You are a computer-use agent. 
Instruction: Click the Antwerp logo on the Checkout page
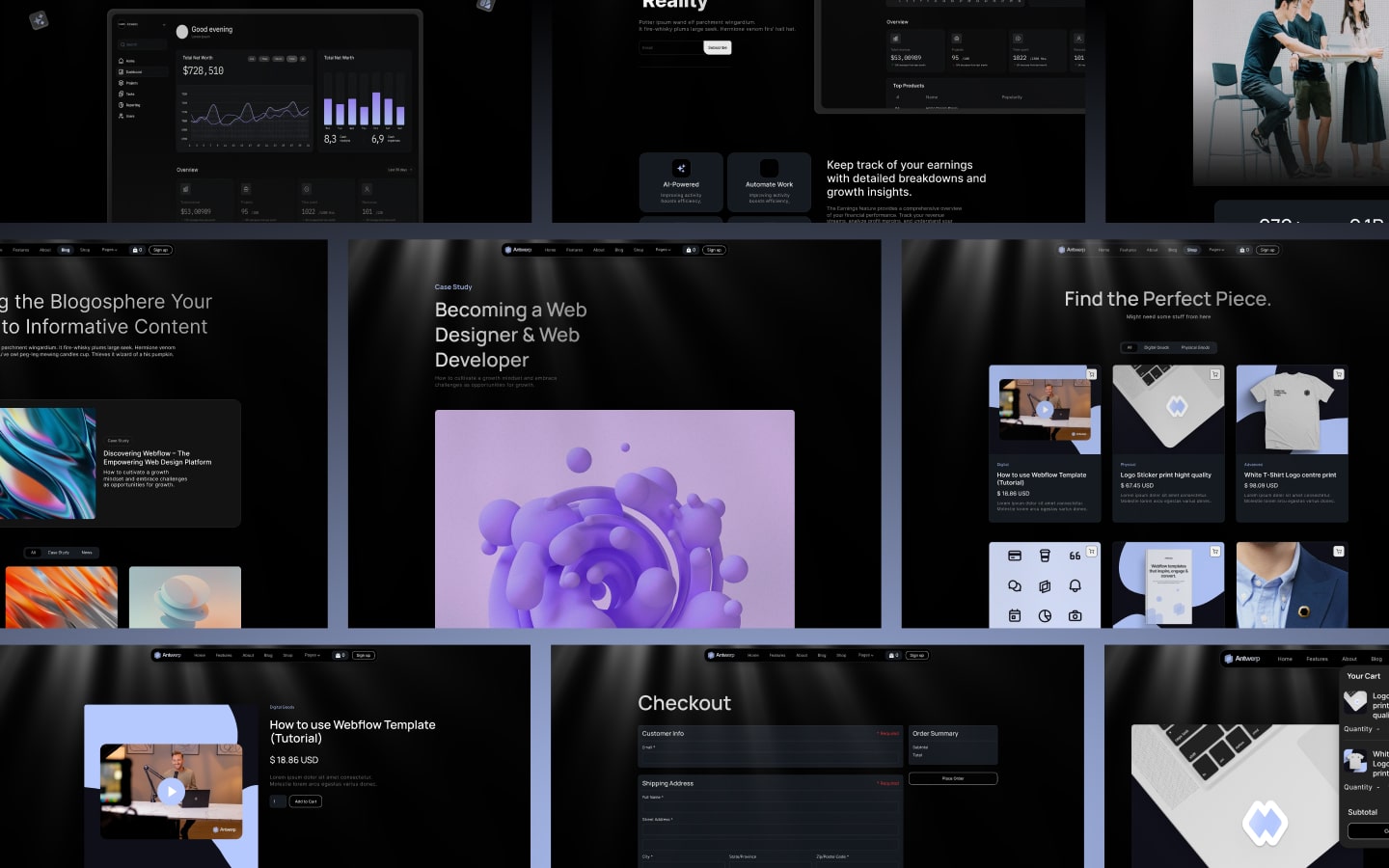click(722, 656)
